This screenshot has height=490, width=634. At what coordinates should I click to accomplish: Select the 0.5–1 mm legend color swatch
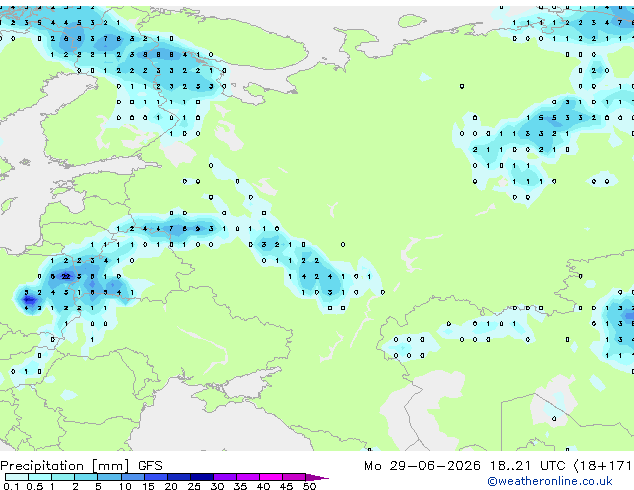point(40,477)
